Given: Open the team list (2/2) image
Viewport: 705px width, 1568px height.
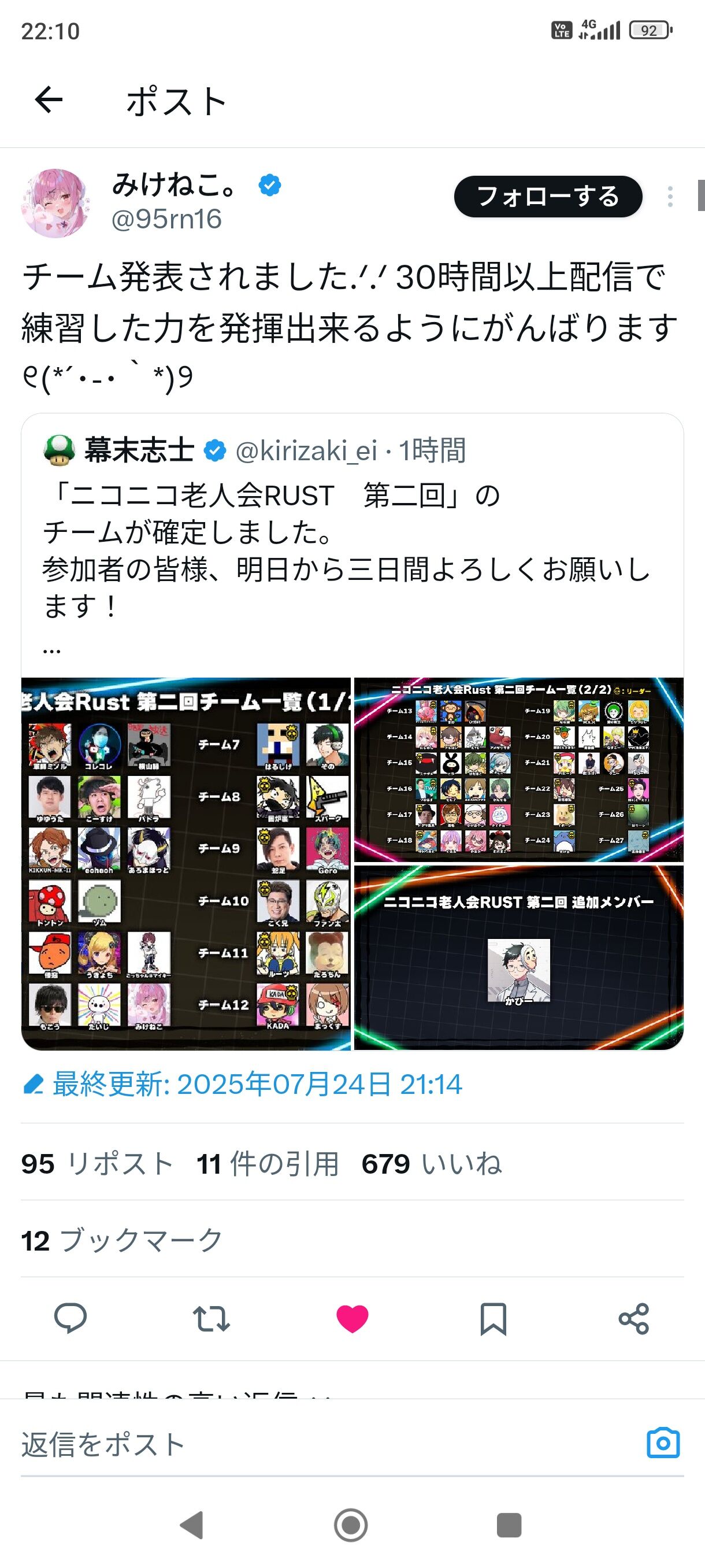Looking at the screenshot, I should pyautogui.click(x=519, y=770).
